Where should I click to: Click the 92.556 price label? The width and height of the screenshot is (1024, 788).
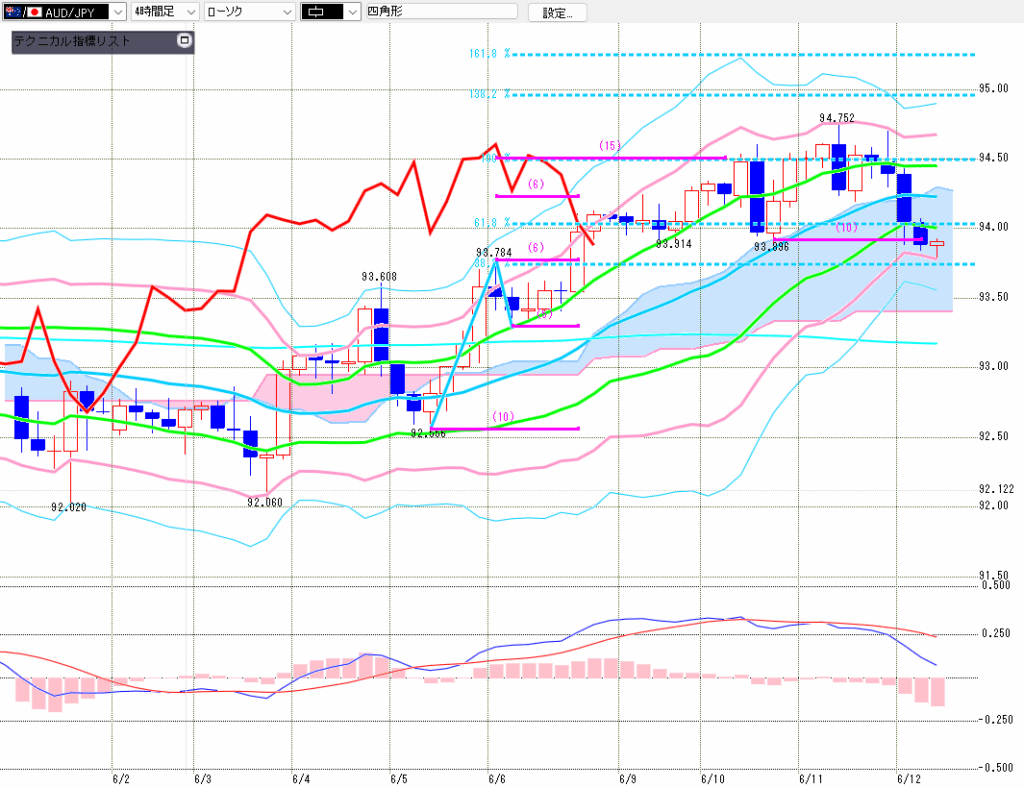click(x=428, y=433)
